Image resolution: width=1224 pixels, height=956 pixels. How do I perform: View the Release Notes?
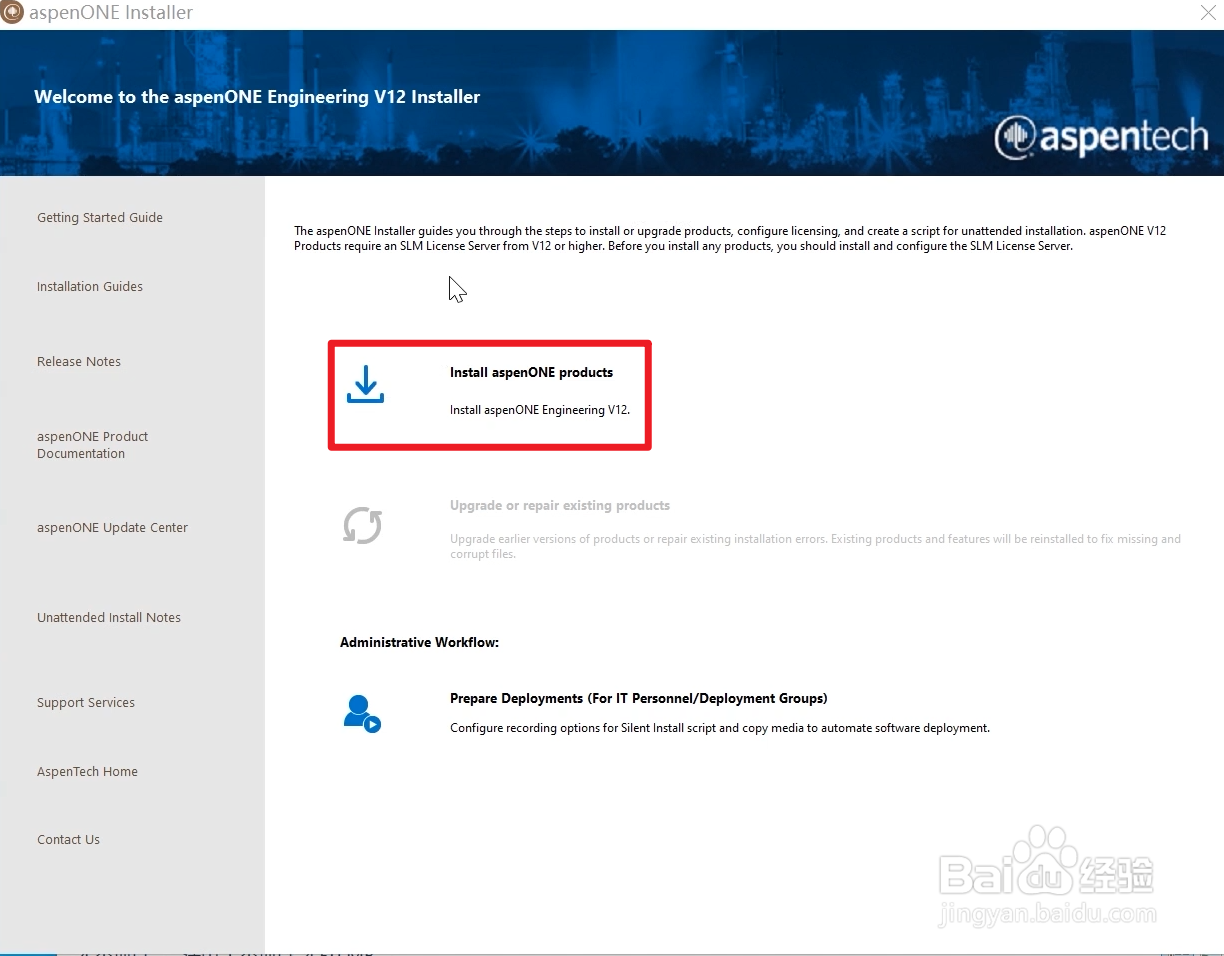click(x=79, y=361)
